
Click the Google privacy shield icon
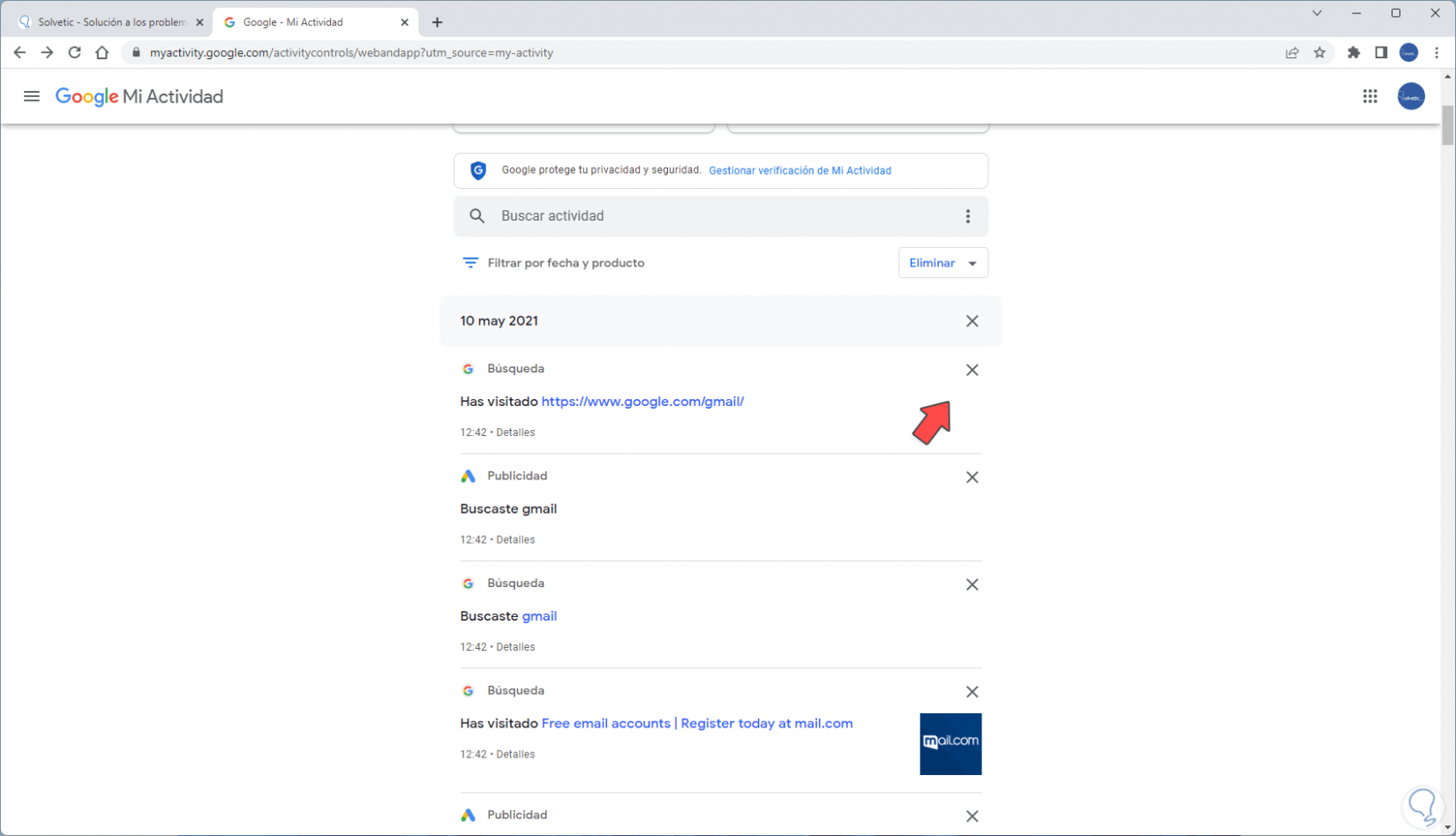click(x=478, y=170)
